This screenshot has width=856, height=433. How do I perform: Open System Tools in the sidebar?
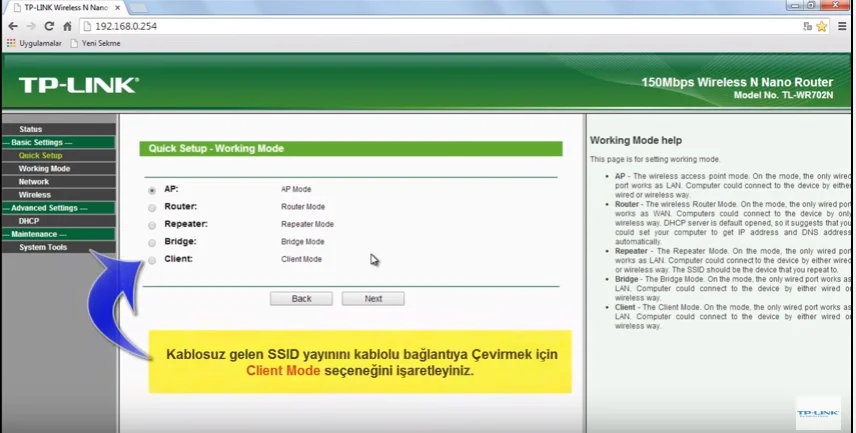click(x=43, y=247)
